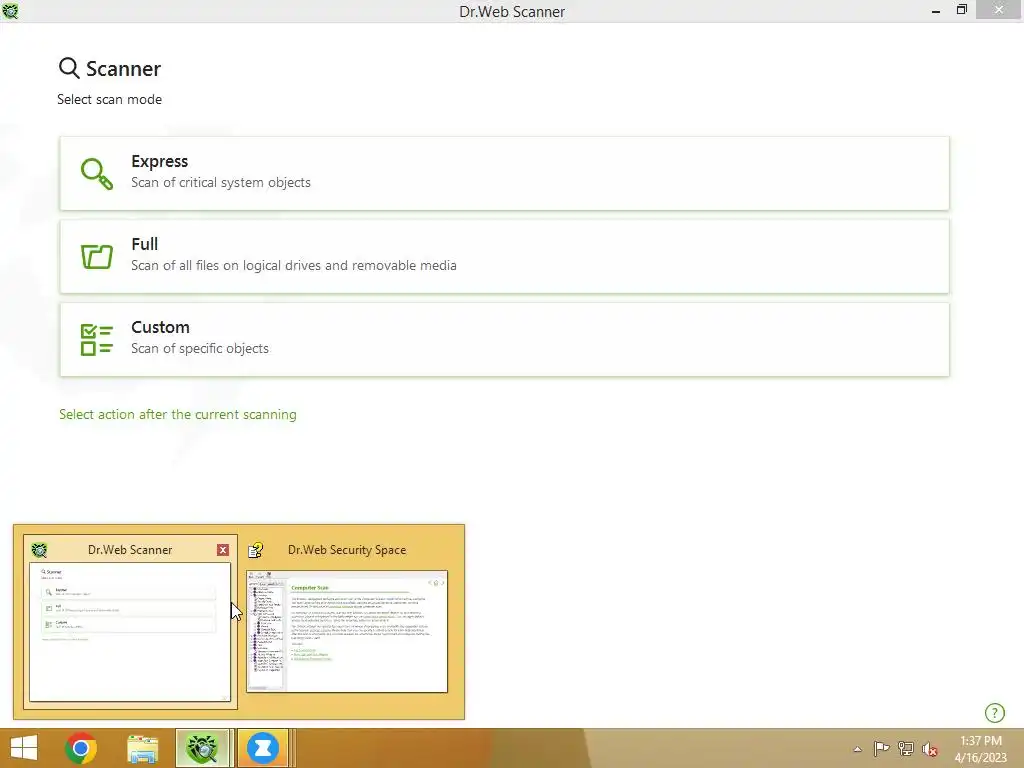This screenshot has height=768, width=1024.
Task: Minimize the Dr.Web Scanner window
Action: tap(936, 10)
